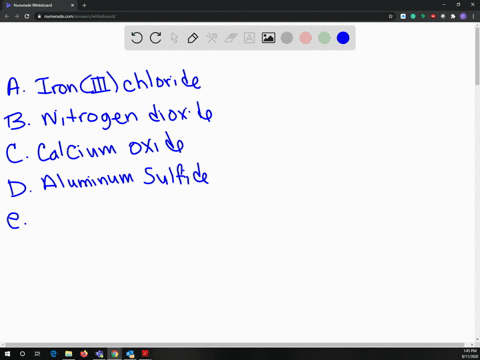Choose the blue pen color
The width and height of the screenshot is (480, 360).
[x=343, y=38]
